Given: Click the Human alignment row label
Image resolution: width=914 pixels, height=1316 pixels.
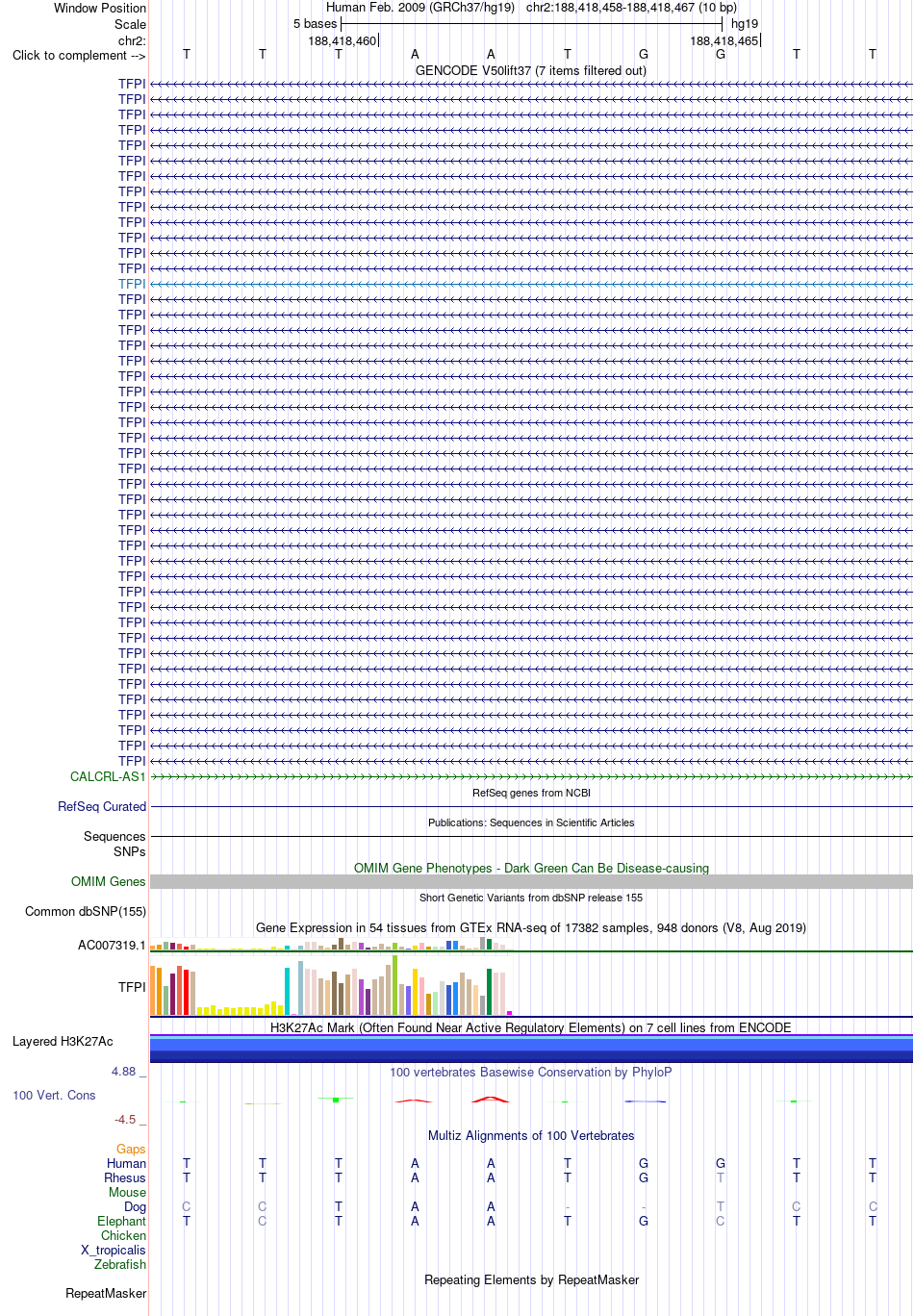Looking at the screenshot, I should [x=126, y=1163].
